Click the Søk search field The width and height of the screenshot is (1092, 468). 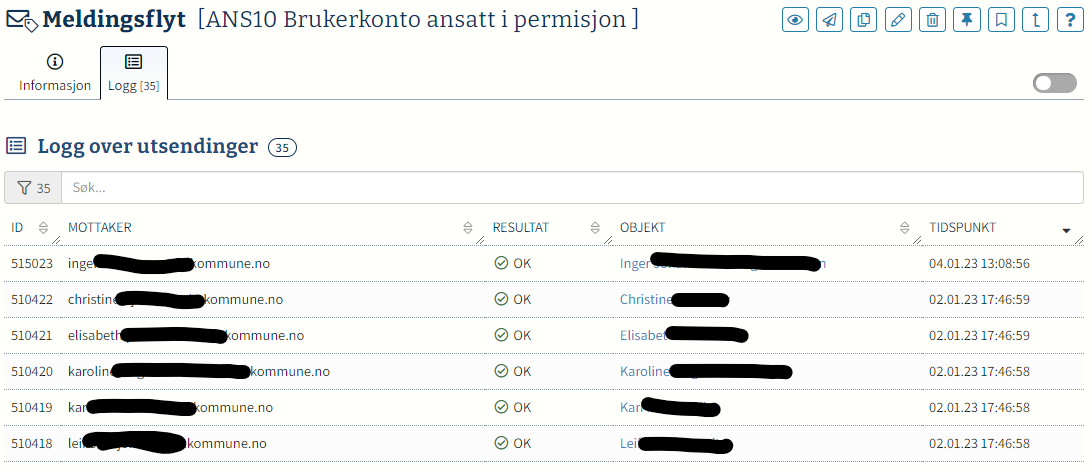click(x=572, y=188)
